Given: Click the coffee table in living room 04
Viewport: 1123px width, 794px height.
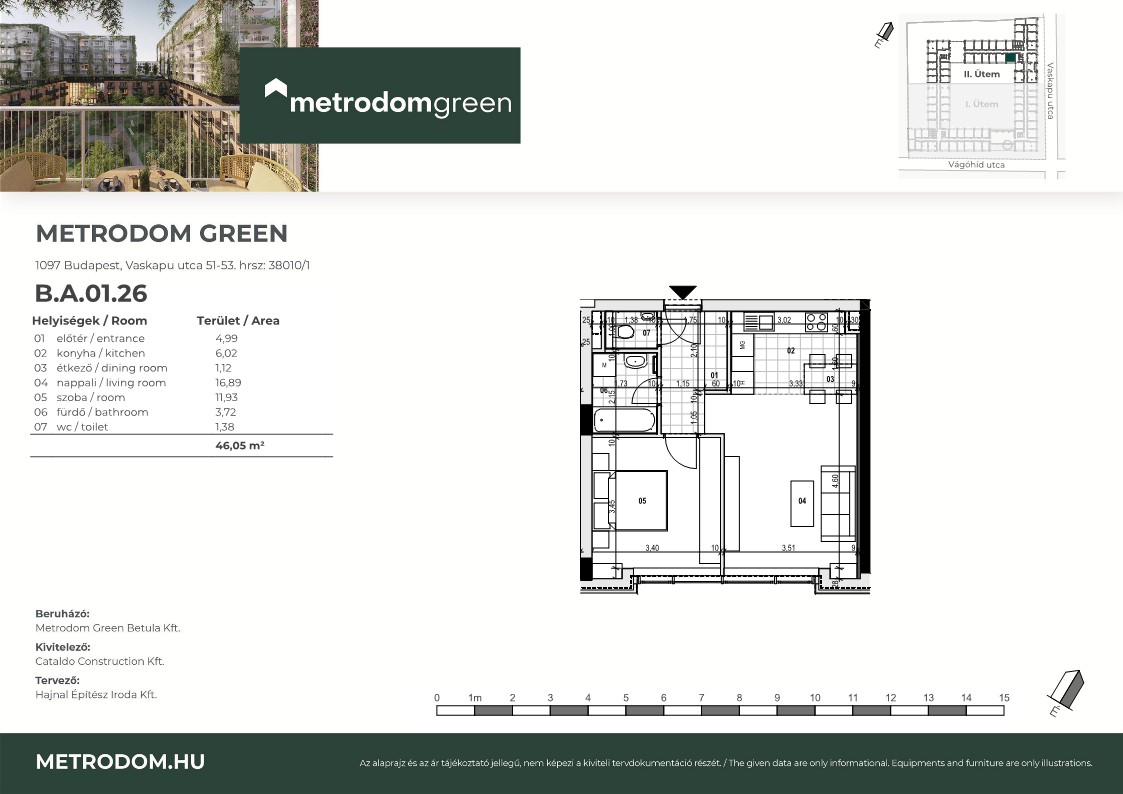Looking at the screenshot, I should [x=801, y=506].
